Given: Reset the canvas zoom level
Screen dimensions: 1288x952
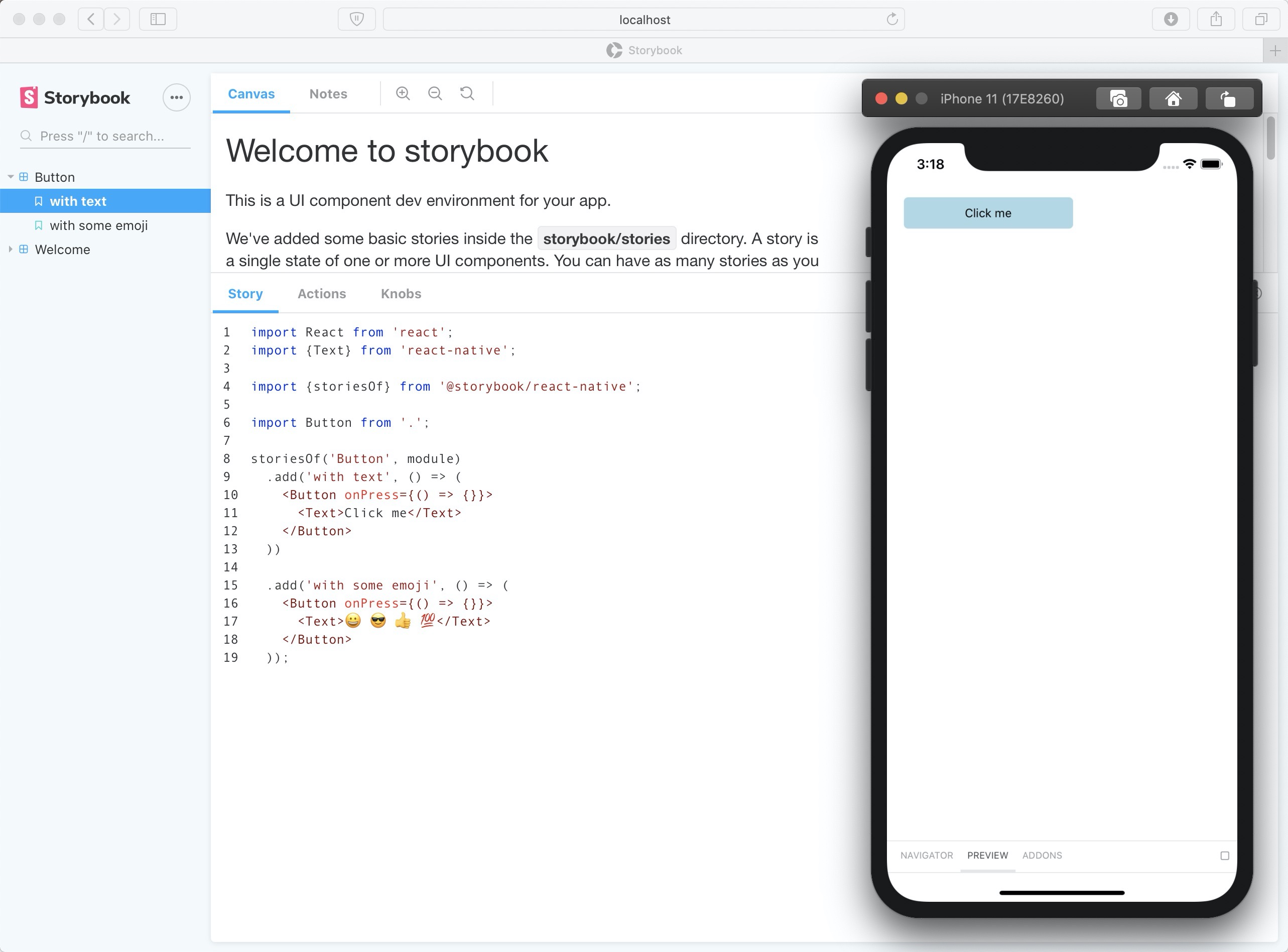Looking at the screenshot, I should [x=467, y=93].
